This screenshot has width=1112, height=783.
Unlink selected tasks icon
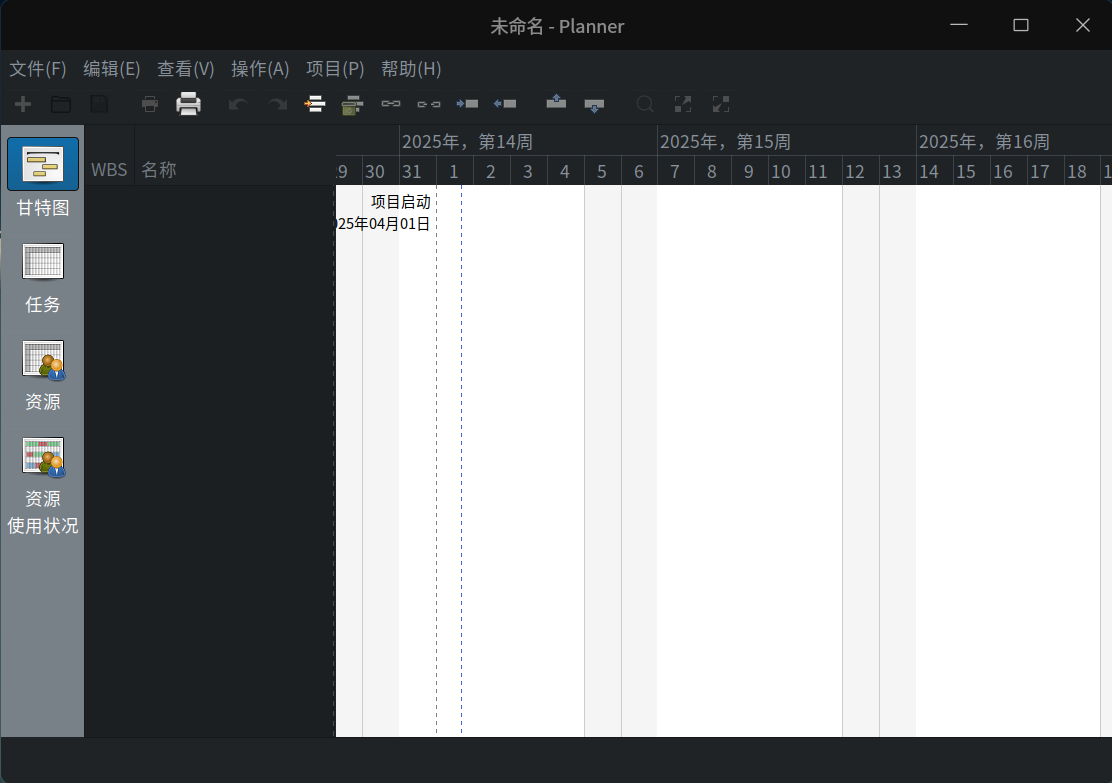(x=428, y=104)
